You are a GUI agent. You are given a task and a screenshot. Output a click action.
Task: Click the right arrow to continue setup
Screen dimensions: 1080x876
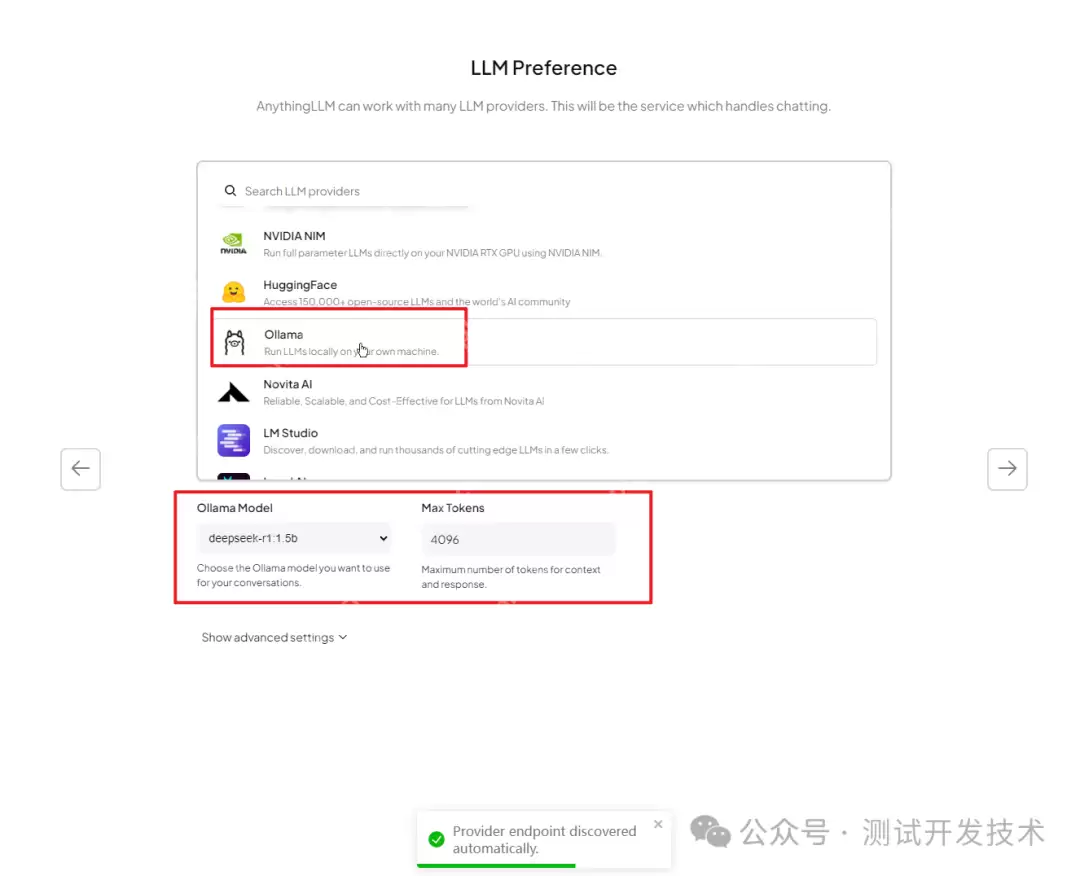[1007, 468]
